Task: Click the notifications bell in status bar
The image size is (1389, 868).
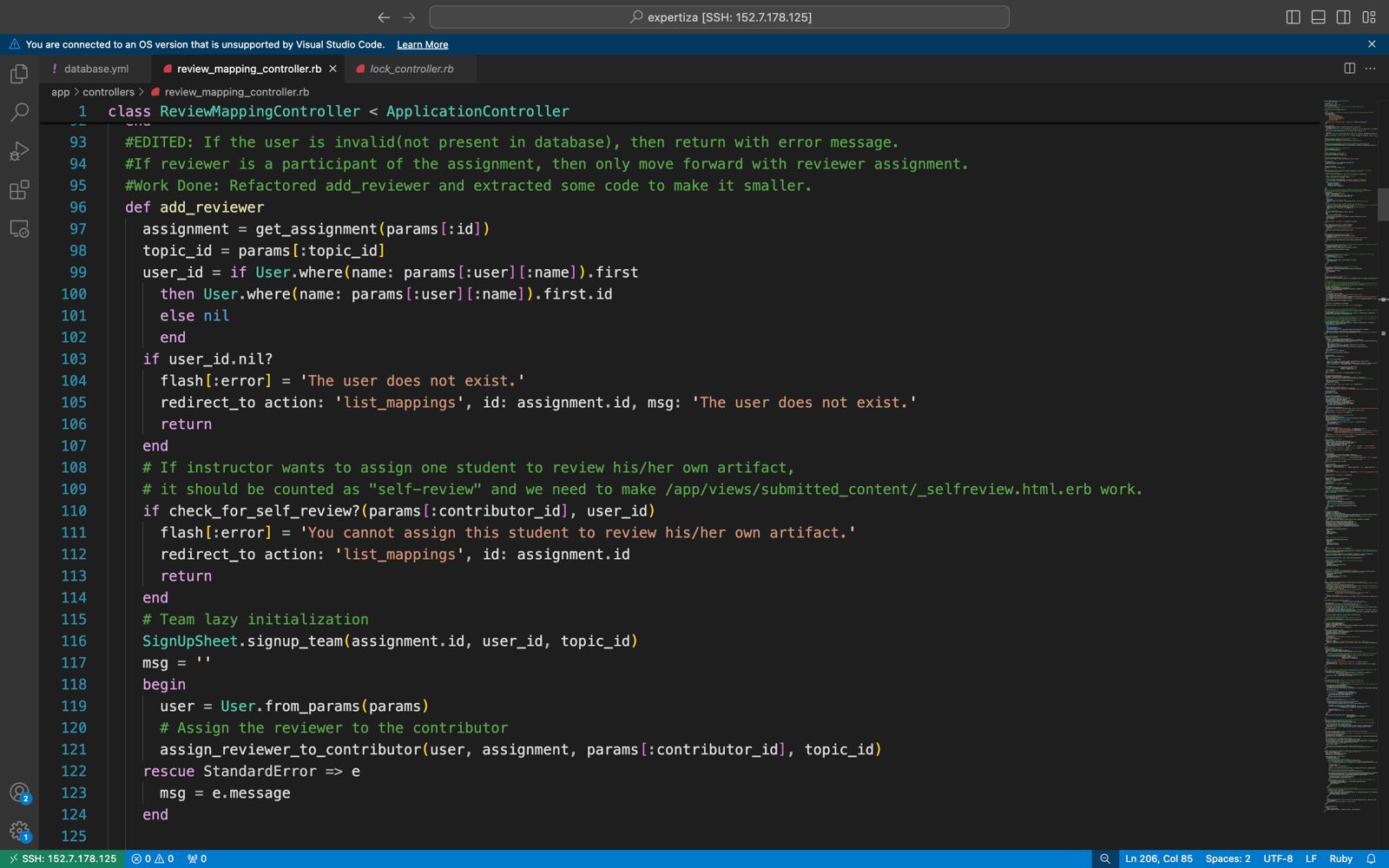Action: coord(1372,858)
